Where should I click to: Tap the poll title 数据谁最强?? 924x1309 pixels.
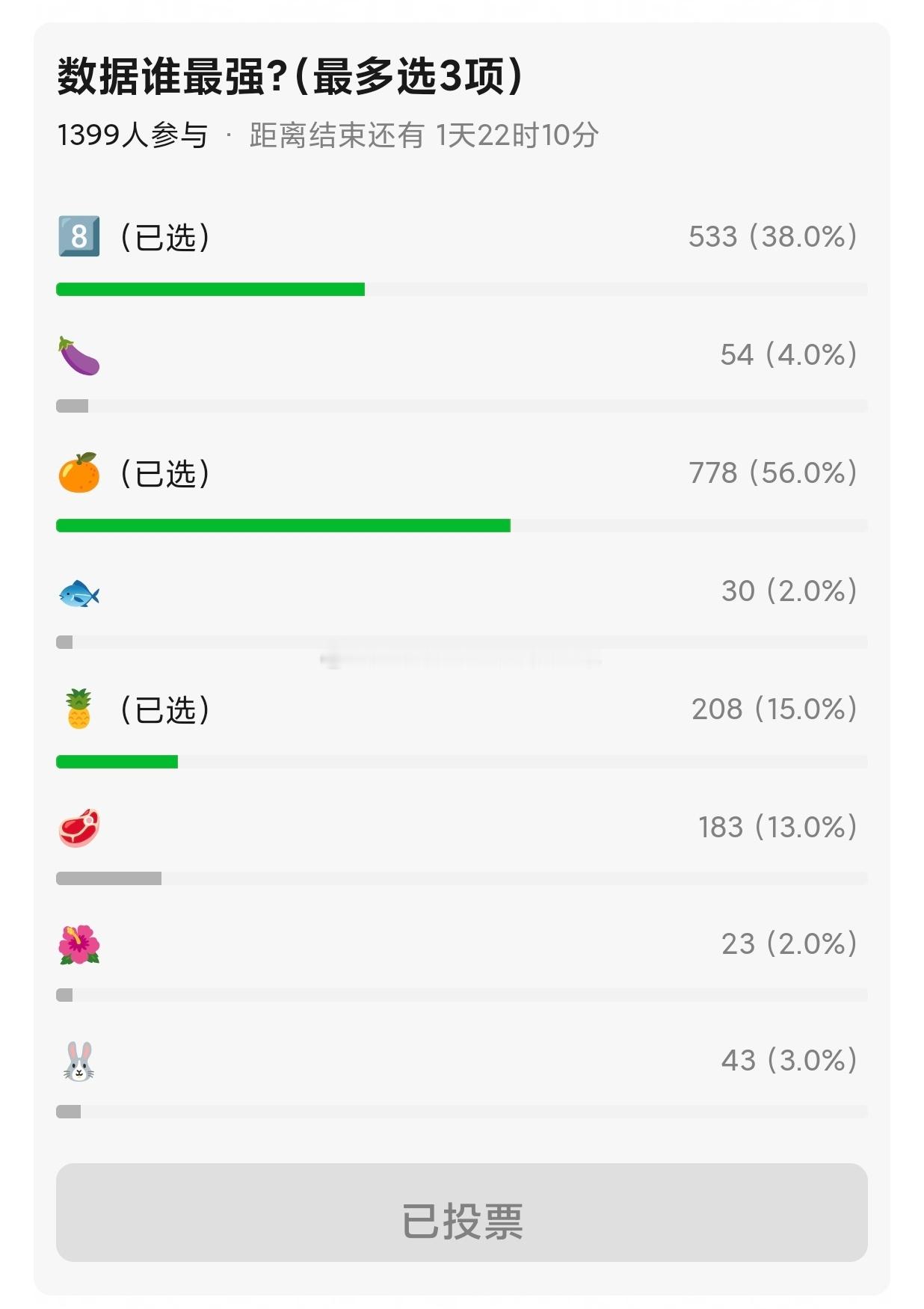(x=173, y=76)
